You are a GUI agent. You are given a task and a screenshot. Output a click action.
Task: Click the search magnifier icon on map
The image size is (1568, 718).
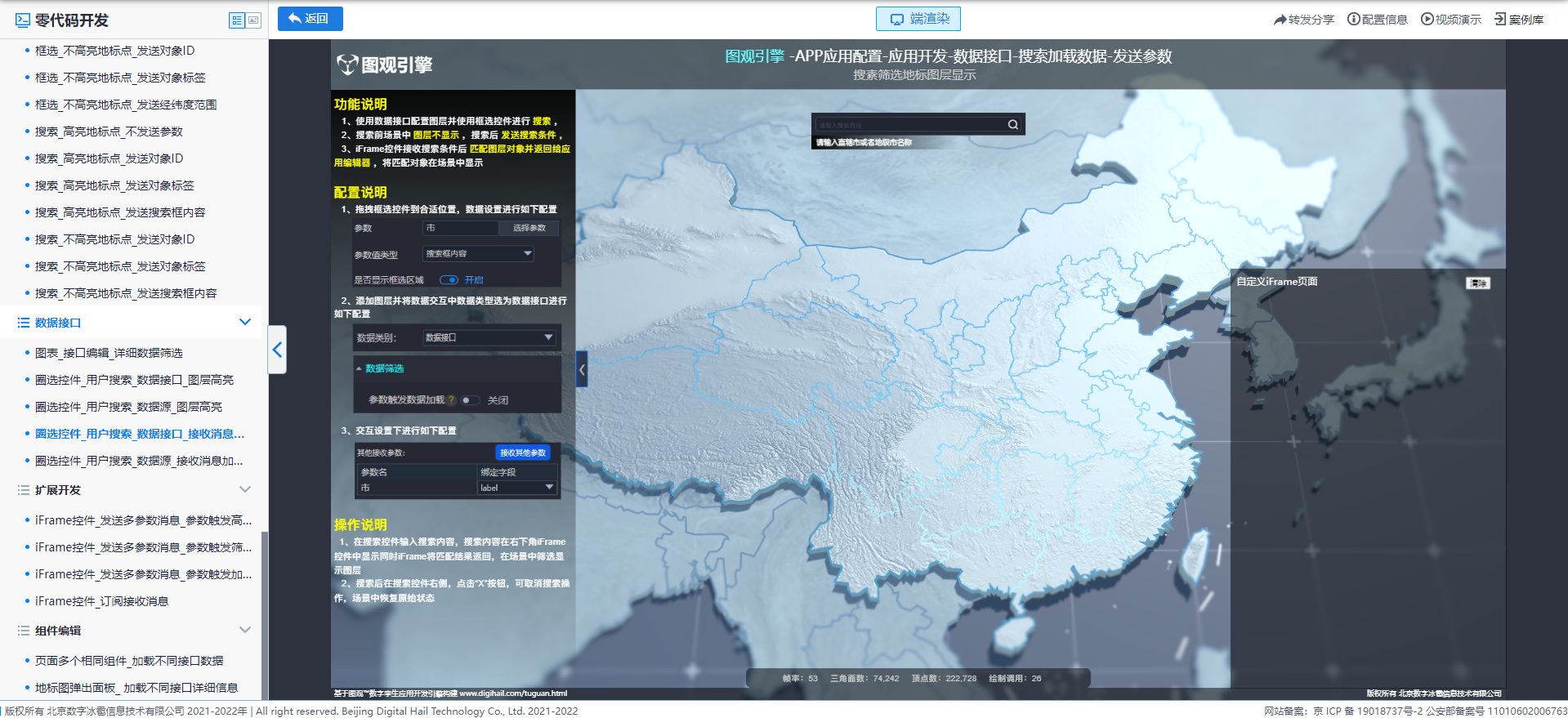coord(1013,124)
